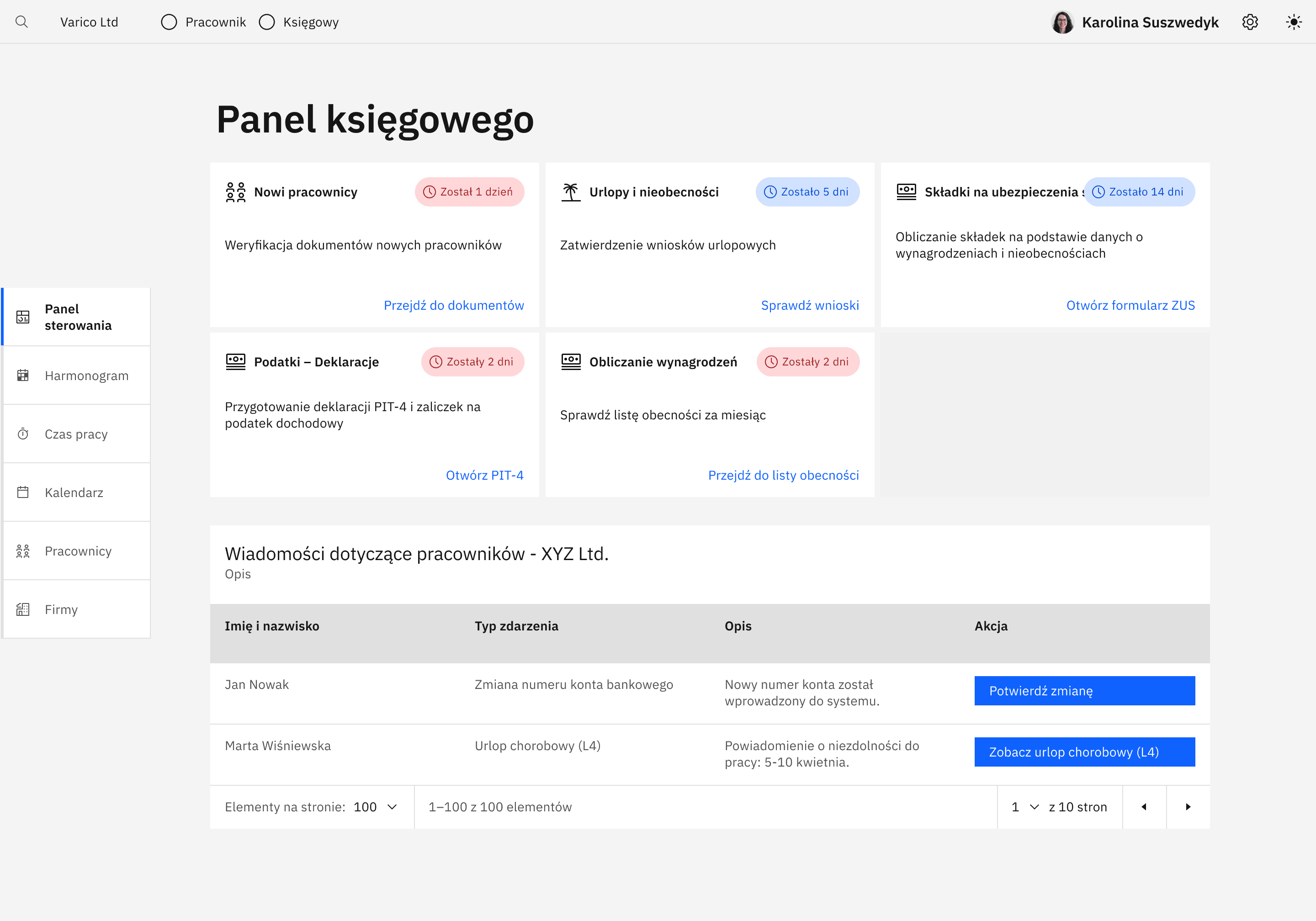This screenshot has height=921, width=1316.
Task: Click the search magnifier icon
Action: click(x=22, y=22)
